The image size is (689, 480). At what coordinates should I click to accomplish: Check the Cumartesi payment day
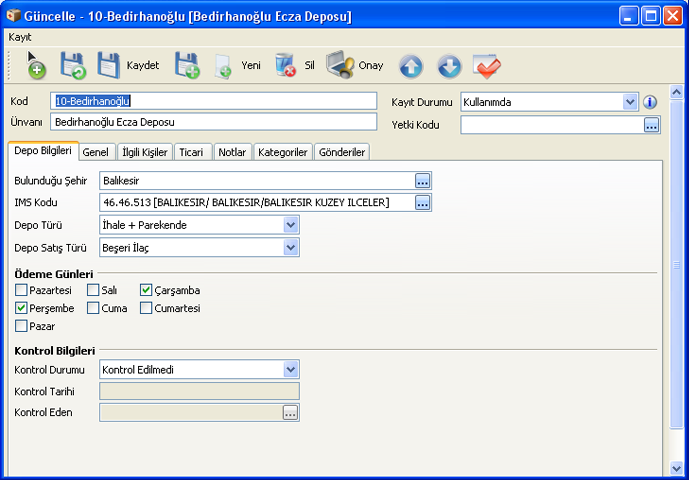tap(146, 308)
